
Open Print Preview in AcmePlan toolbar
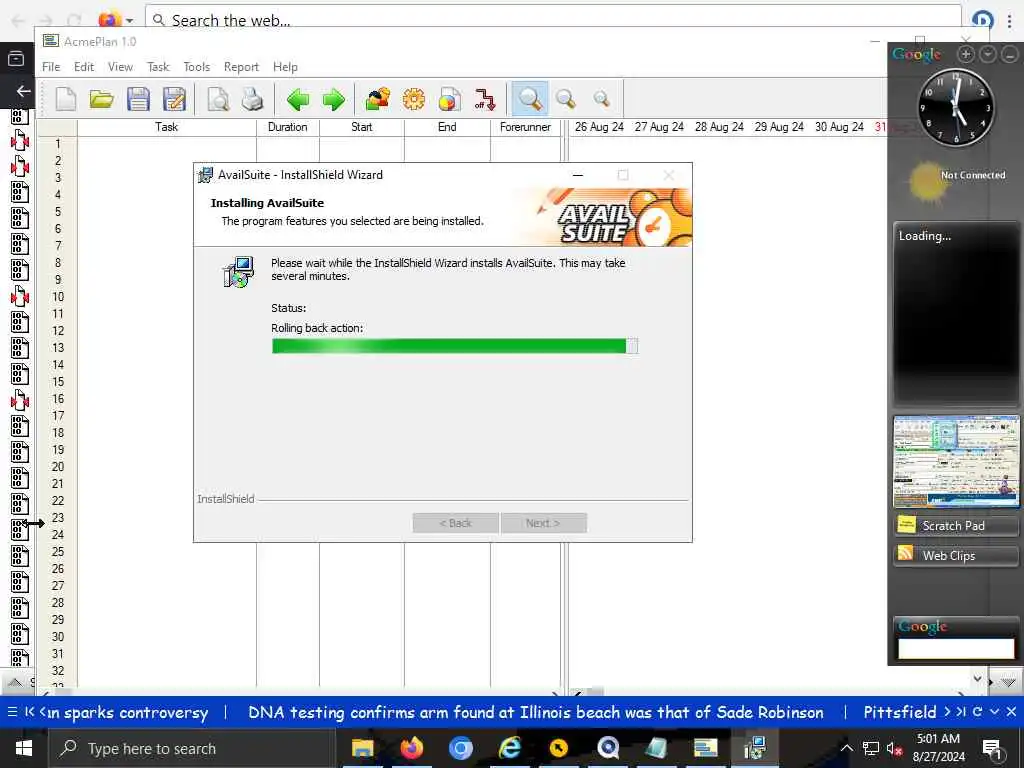coord(217,99)
